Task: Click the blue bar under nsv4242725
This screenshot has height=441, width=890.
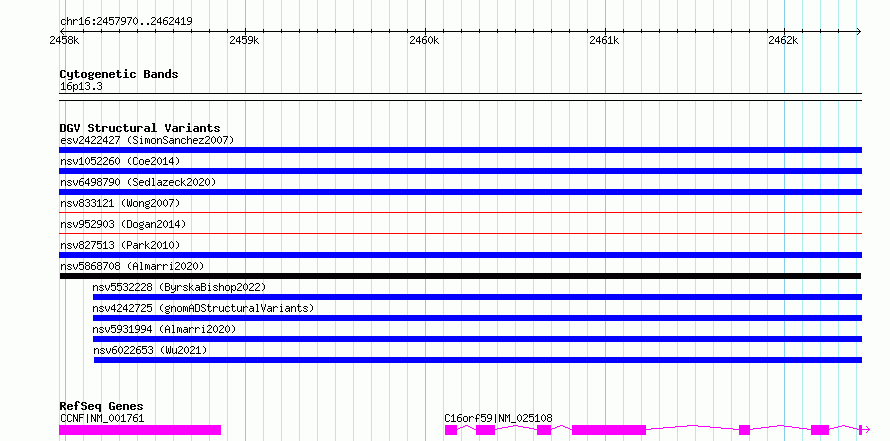Action: tap(477, 318)
